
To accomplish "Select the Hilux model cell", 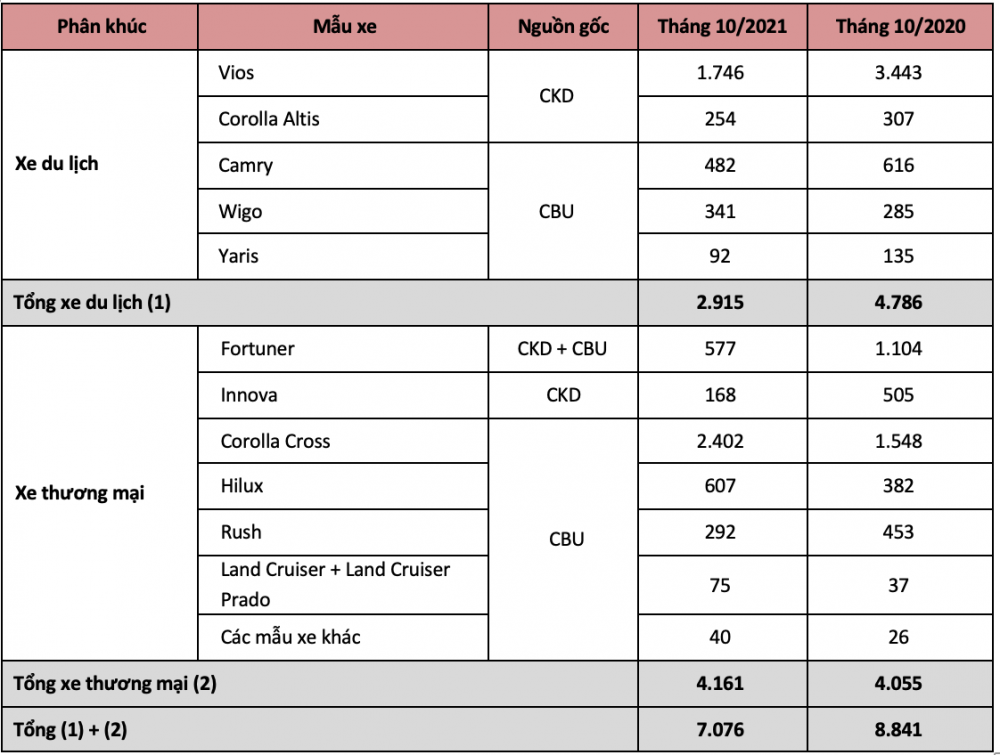I will coord(343,486).
